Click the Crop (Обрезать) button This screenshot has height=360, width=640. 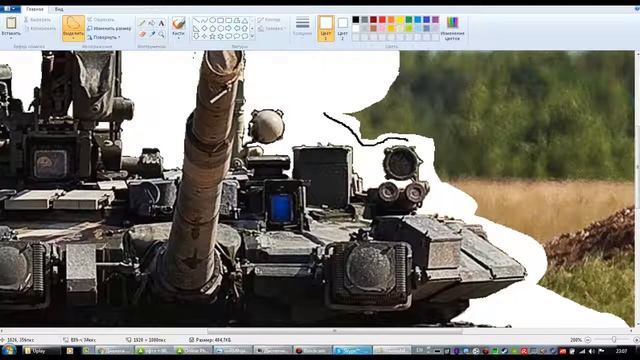tap(100, 20)
